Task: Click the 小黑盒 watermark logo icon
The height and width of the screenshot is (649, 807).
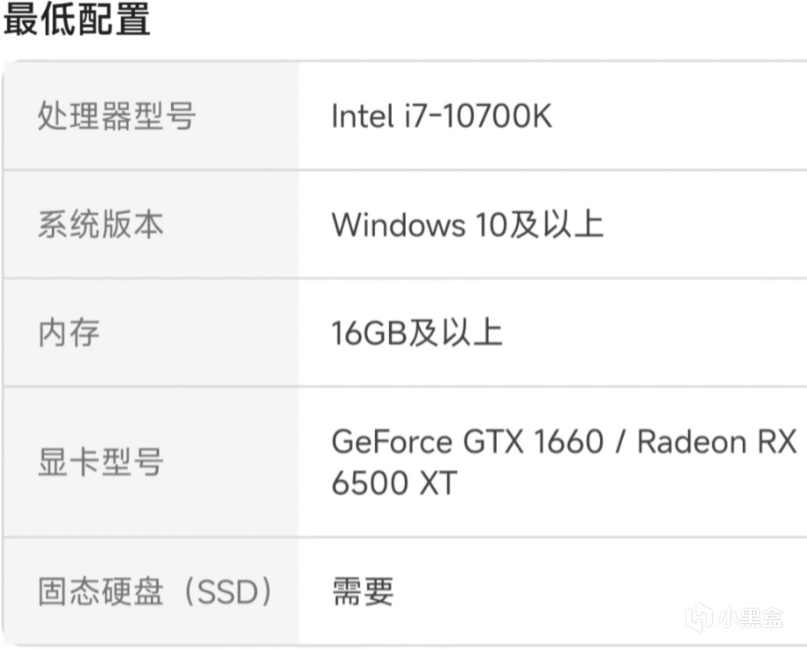Action: (699, 617)
